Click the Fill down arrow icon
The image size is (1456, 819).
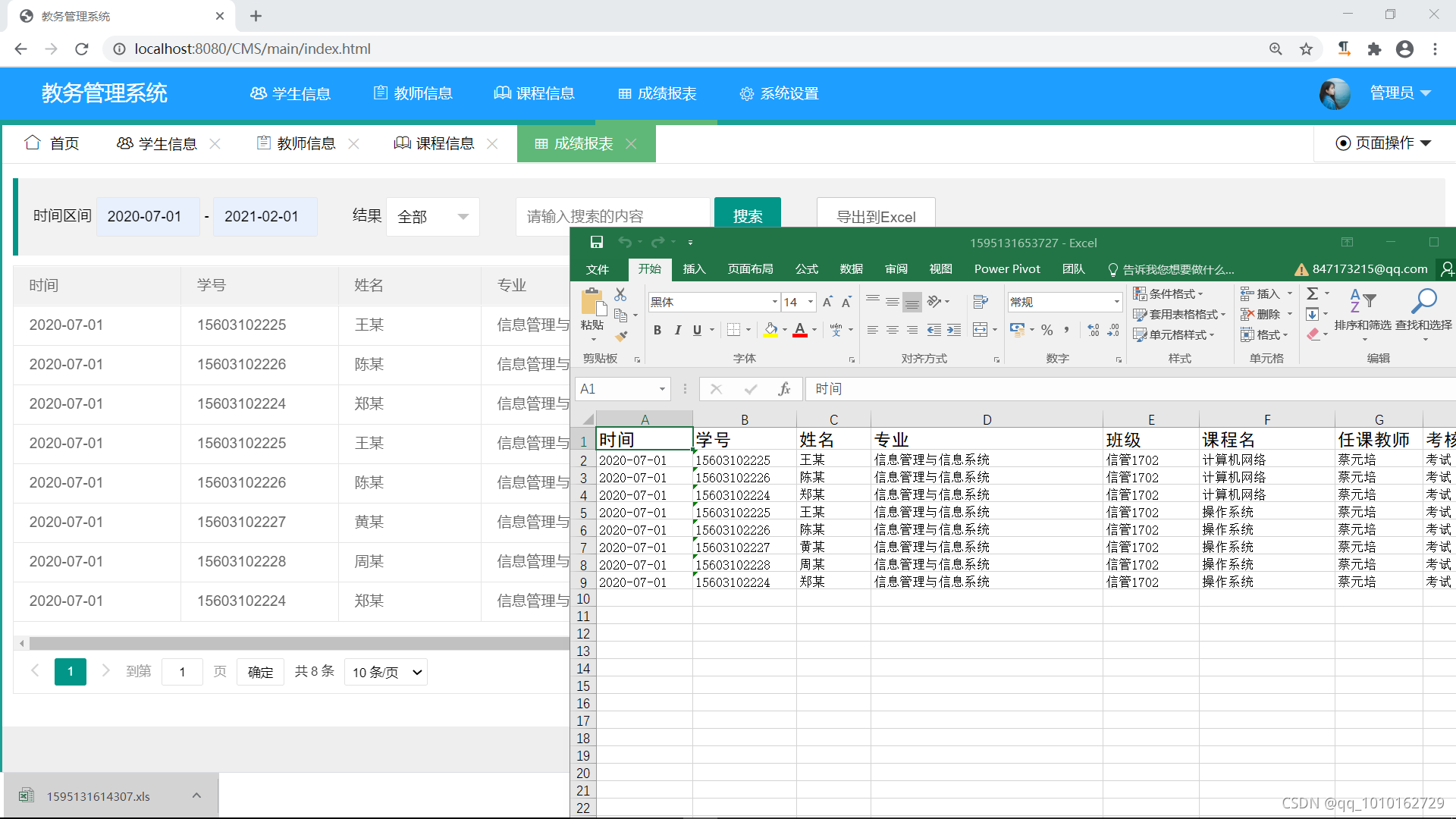point(1313,314)
